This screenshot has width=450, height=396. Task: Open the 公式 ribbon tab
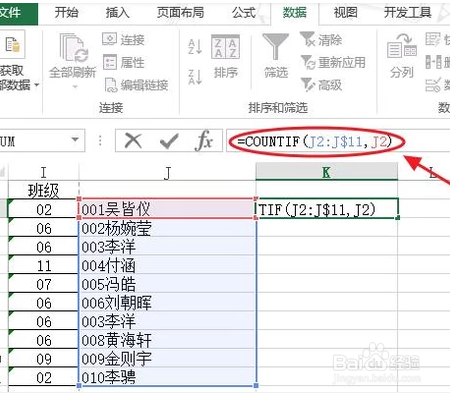tap(244, 13)
